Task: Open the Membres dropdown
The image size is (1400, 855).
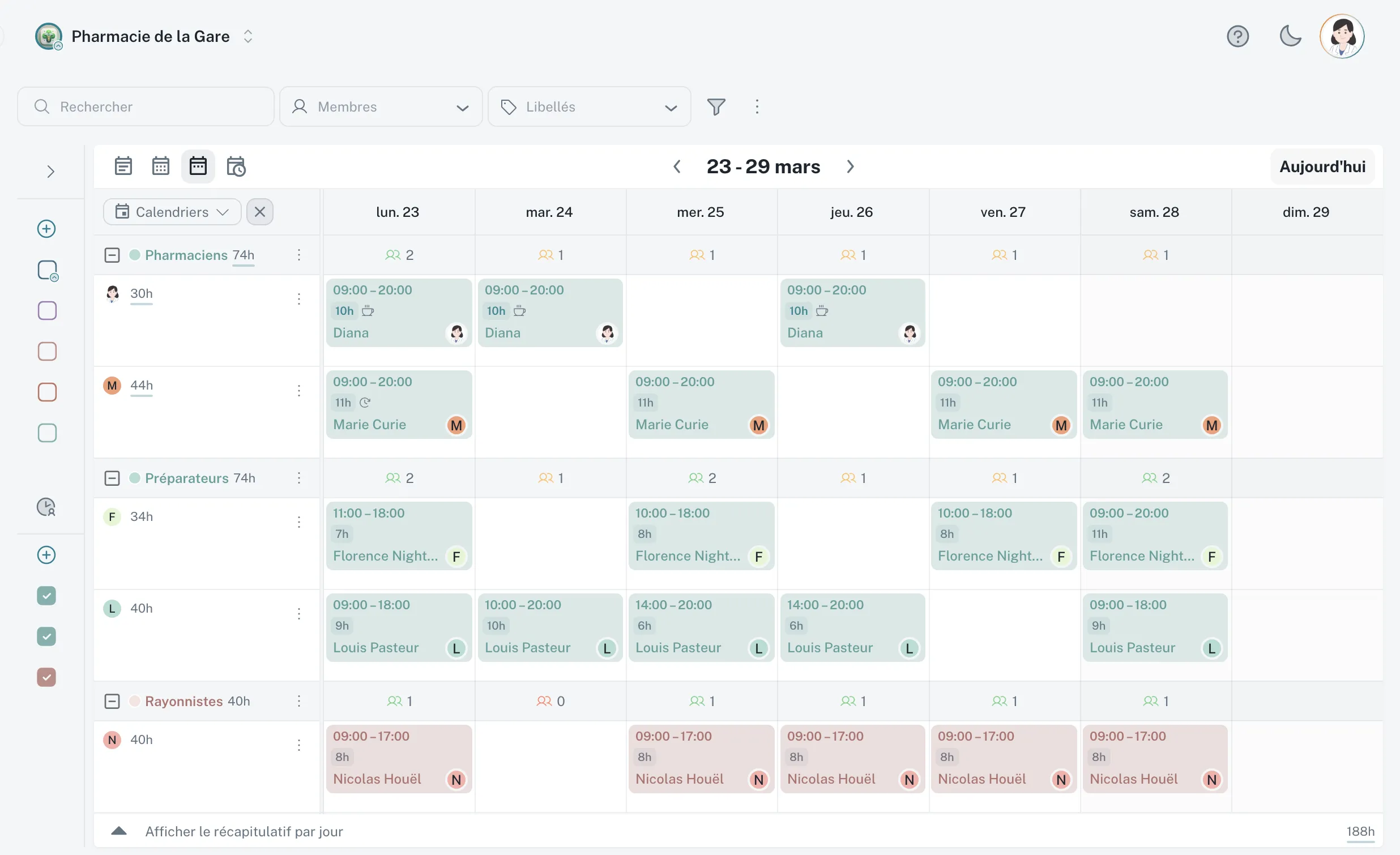Action: click(x=381, y=107)
